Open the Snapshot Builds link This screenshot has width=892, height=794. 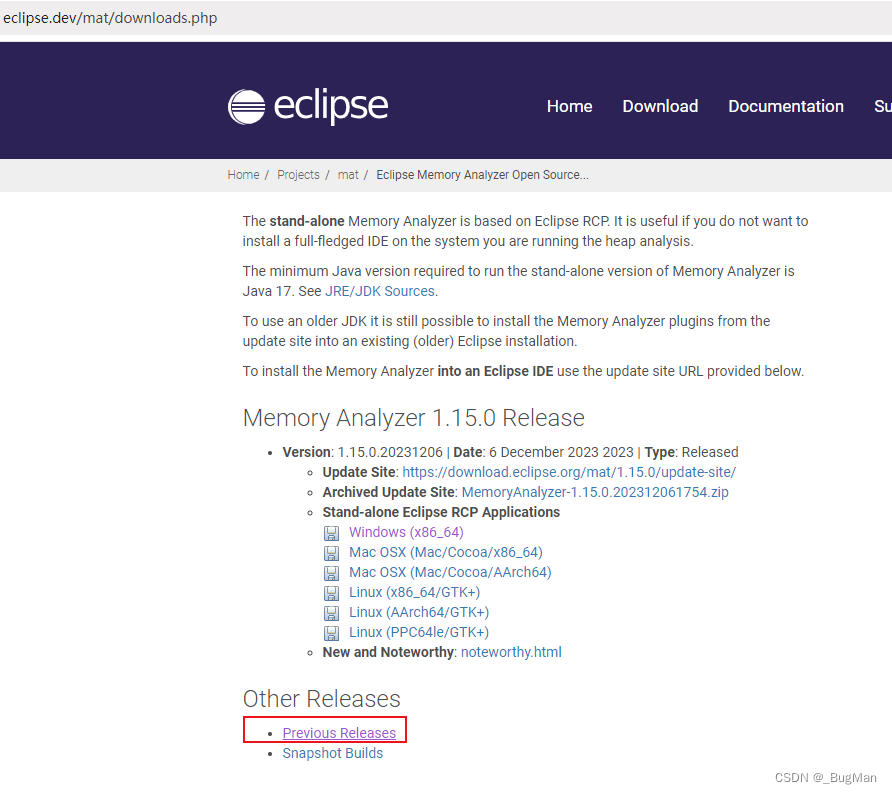(333, 753)
